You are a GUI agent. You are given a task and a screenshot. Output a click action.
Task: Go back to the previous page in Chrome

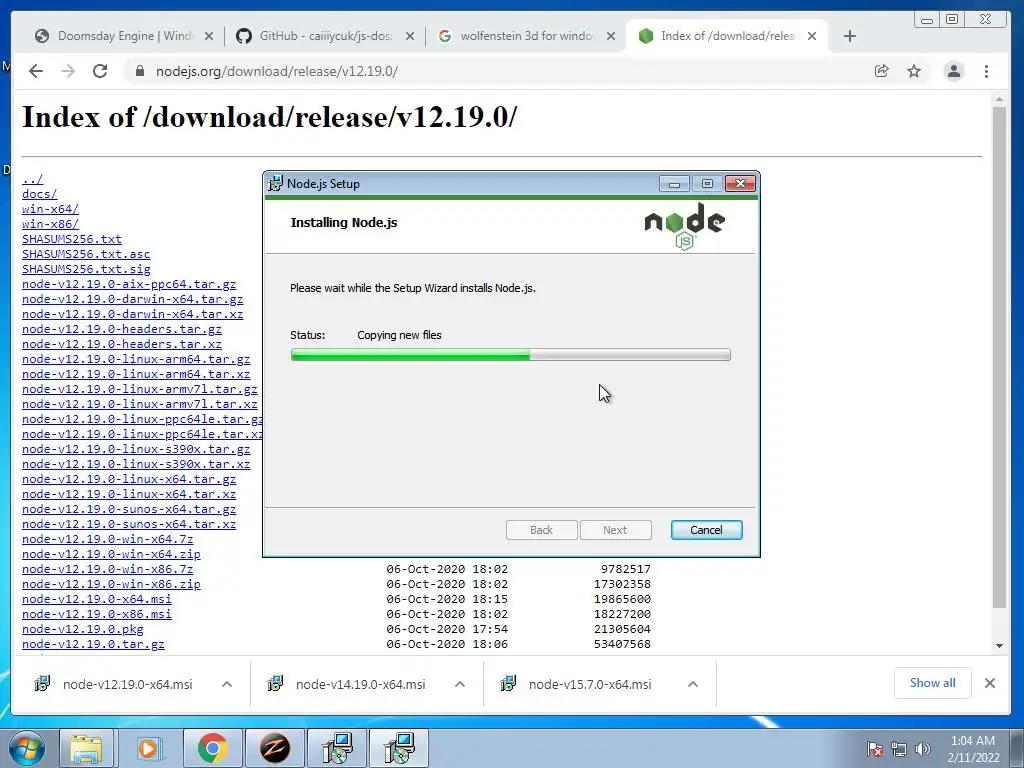pos(36,71)
